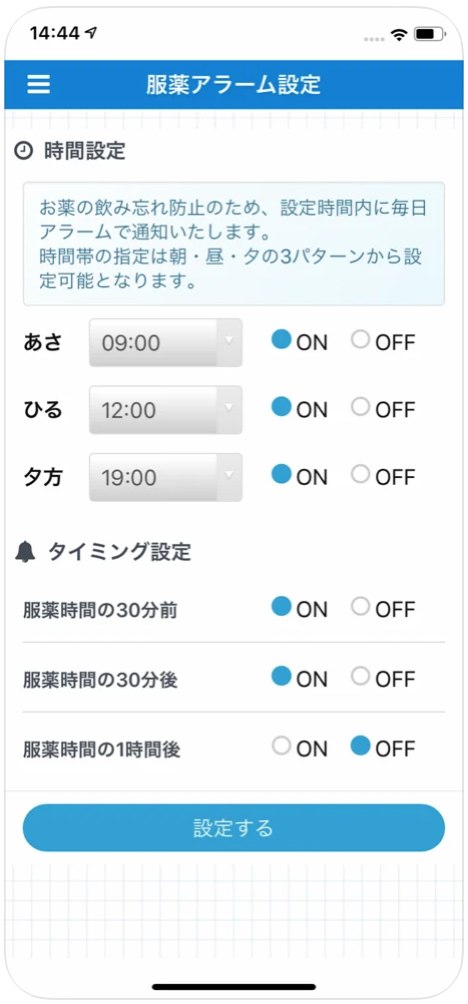
Task: Open the hamburger menu icon
Action: (38, 85)
